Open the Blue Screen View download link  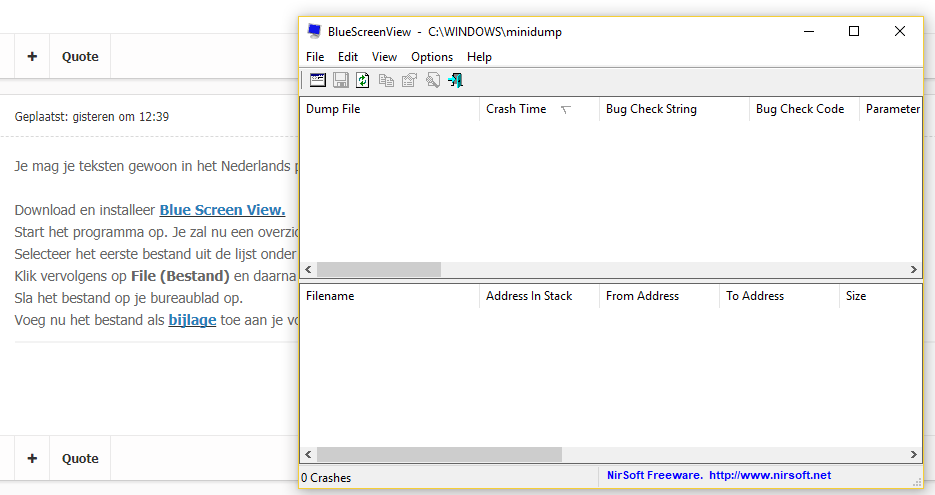coord(222,210)
